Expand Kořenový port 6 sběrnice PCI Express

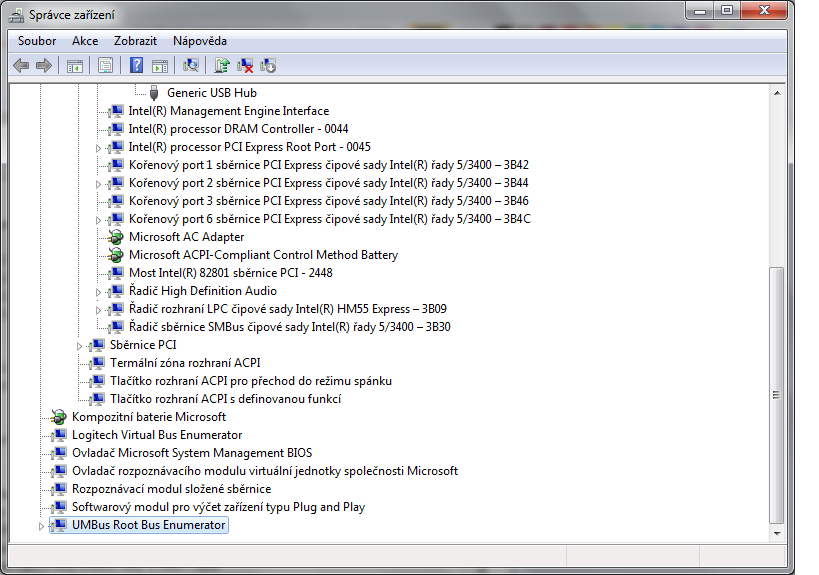(x=98, y=220)
